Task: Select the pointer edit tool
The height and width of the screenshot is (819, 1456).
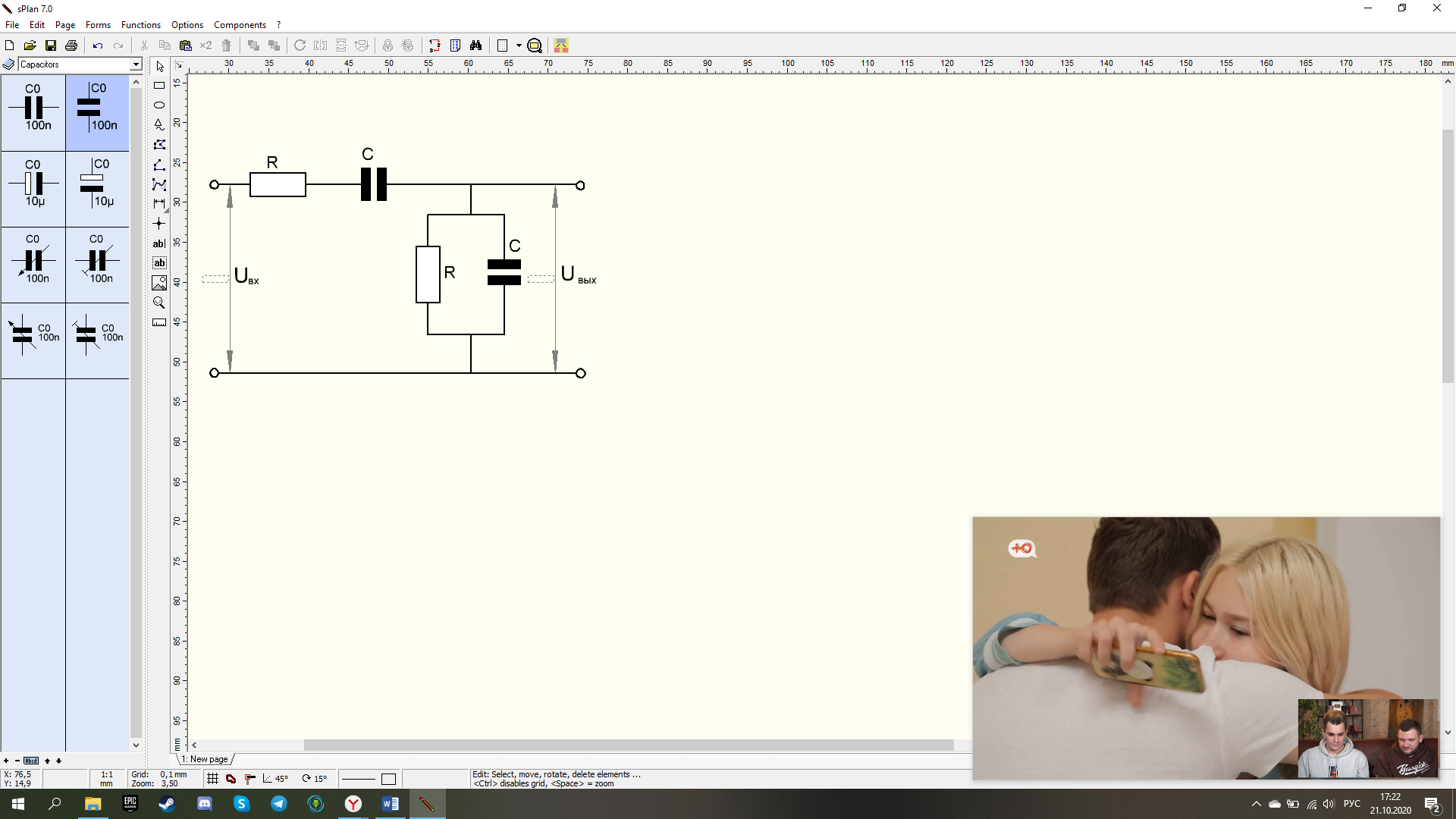Action: [x=159, y=66]
